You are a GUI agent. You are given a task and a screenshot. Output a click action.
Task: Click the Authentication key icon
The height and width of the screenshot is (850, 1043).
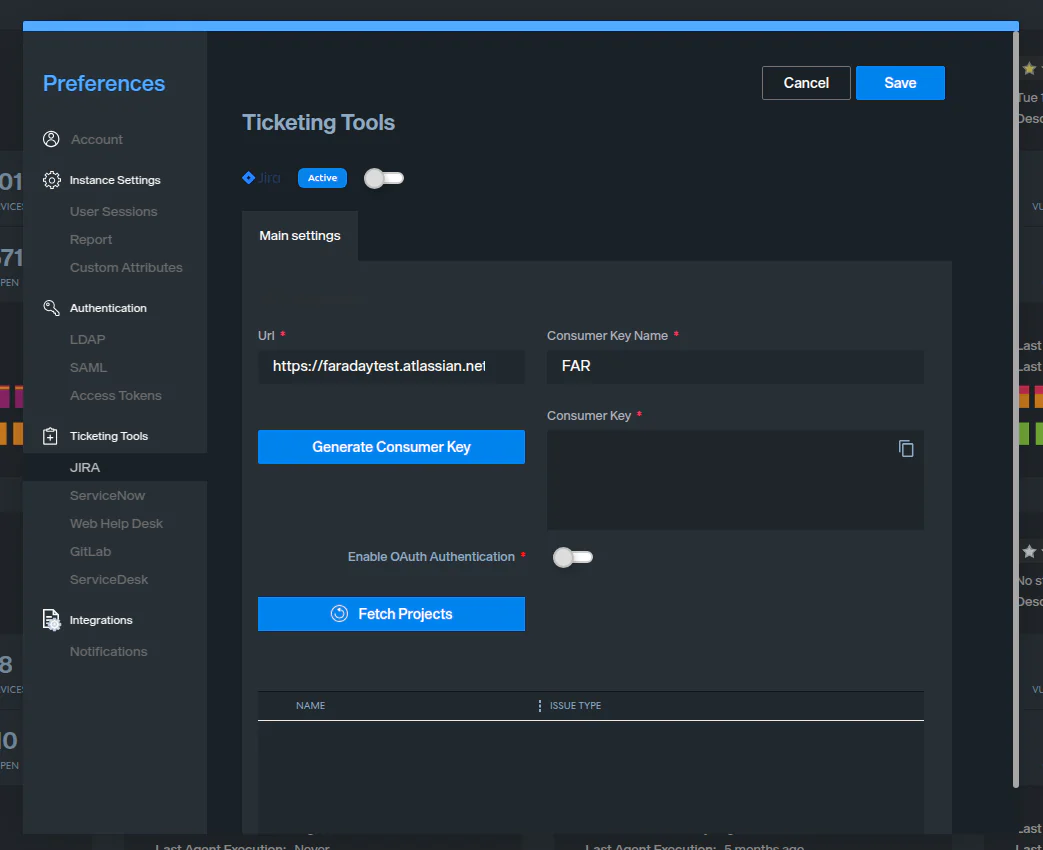(51, 308)
